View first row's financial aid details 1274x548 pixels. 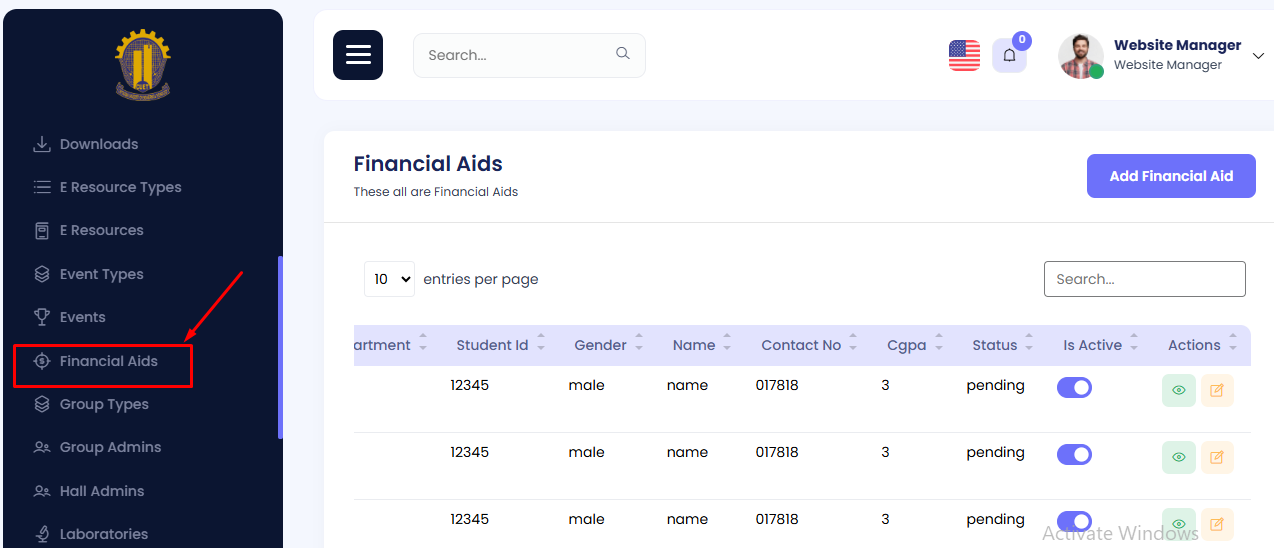pos(1178,390)
